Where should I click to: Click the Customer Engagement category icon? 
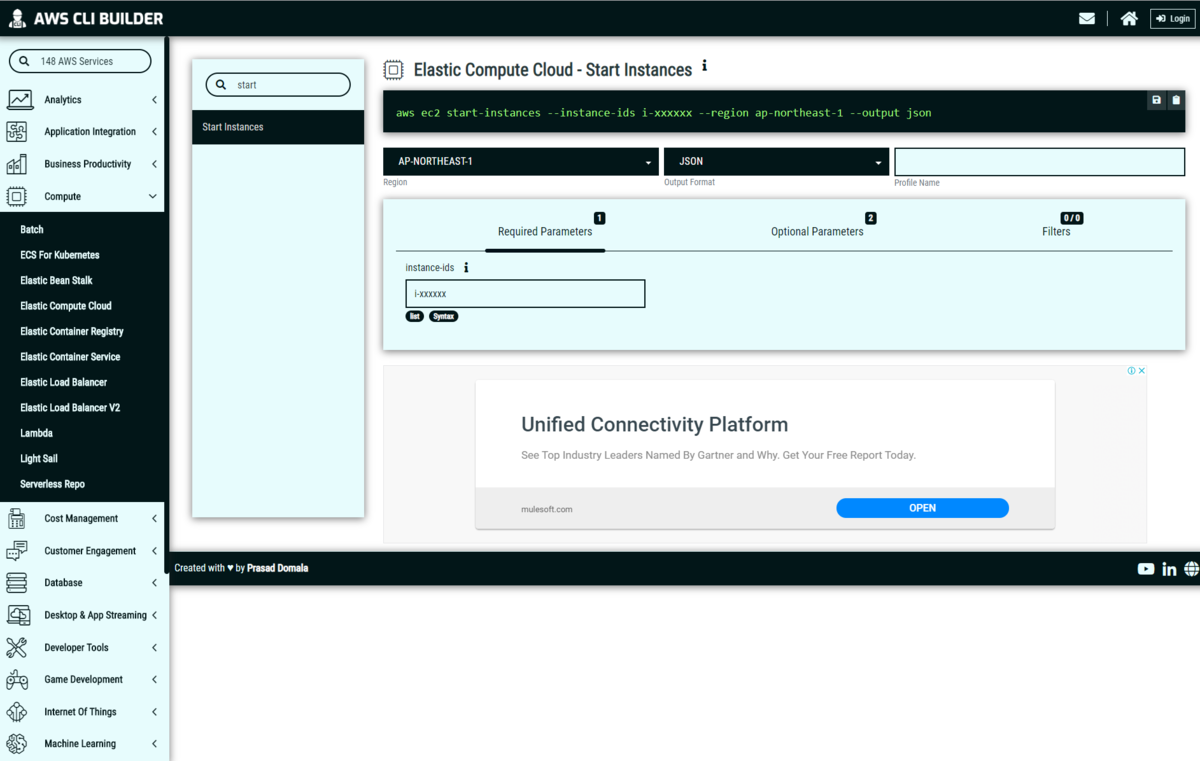(17, 551)
